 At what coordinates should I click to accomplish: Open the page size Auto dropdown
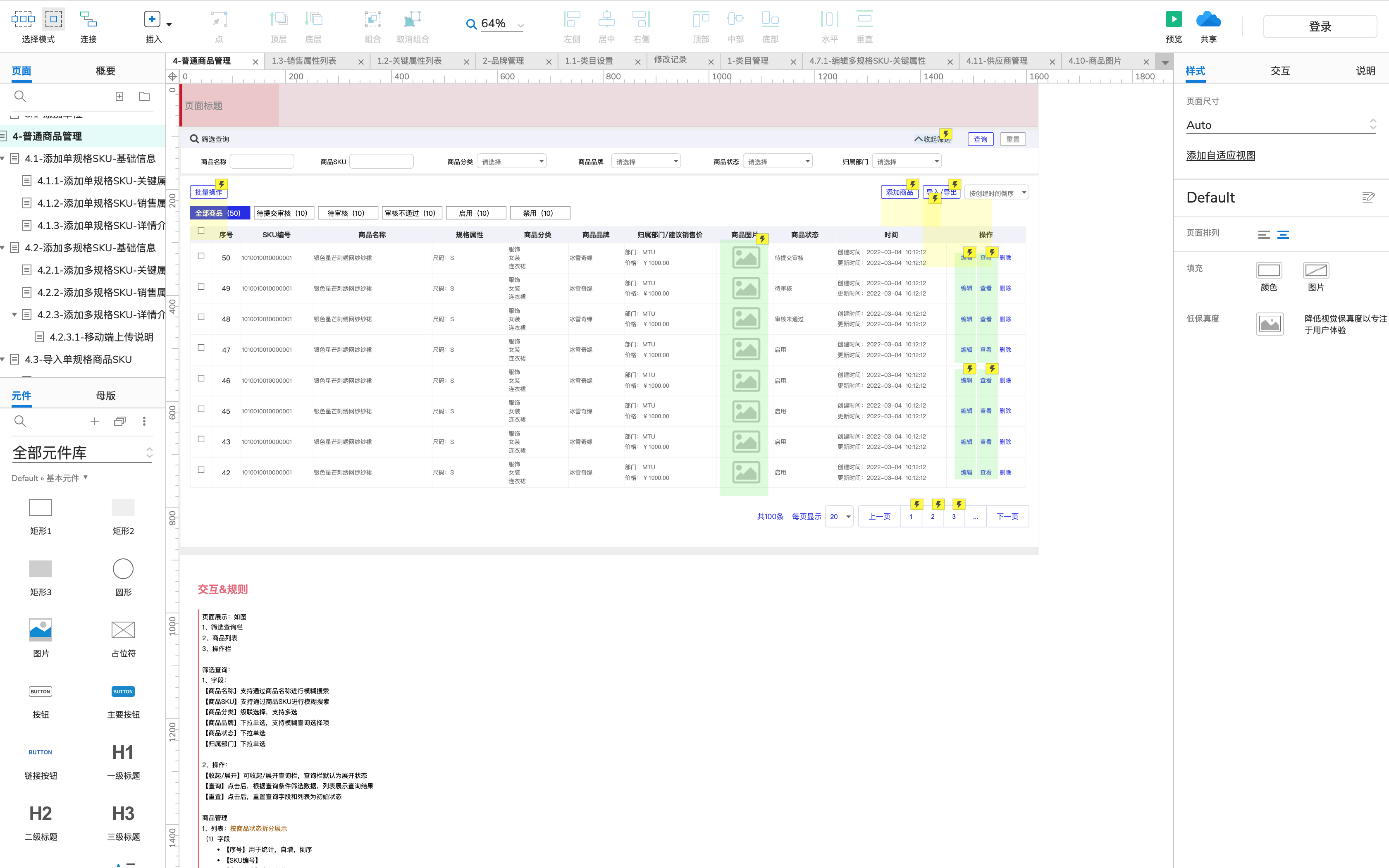pyautogui.click(x=1281, y=124)
